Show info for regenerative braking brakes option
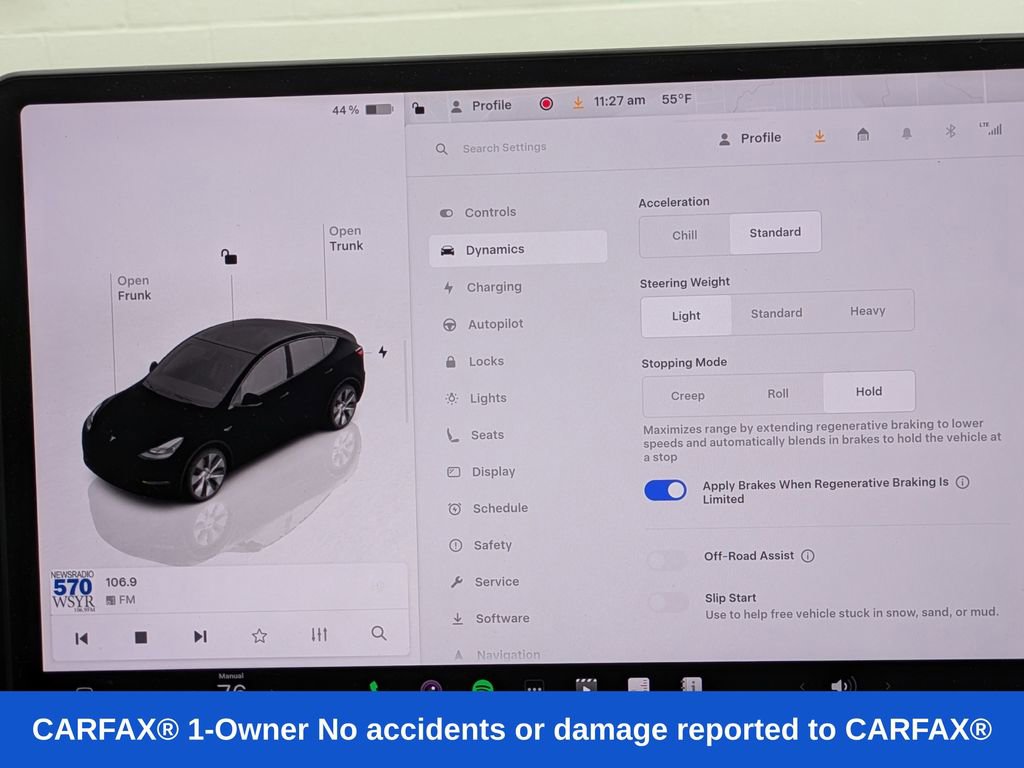This screenshot has width=1024, height=768. [962, 482]
